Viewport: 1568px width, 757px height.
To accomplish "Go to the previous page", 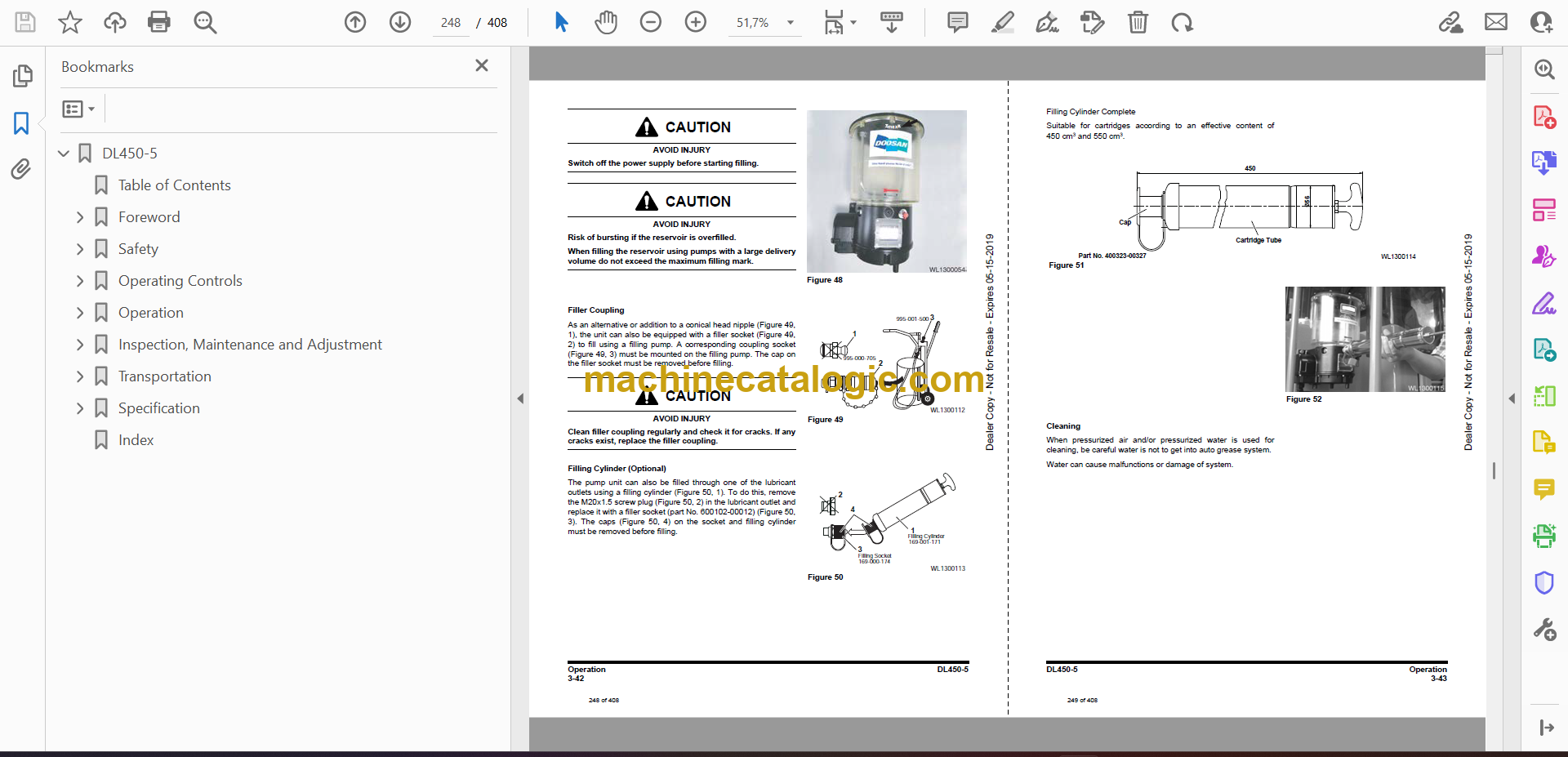I will (x=355, y=22).
